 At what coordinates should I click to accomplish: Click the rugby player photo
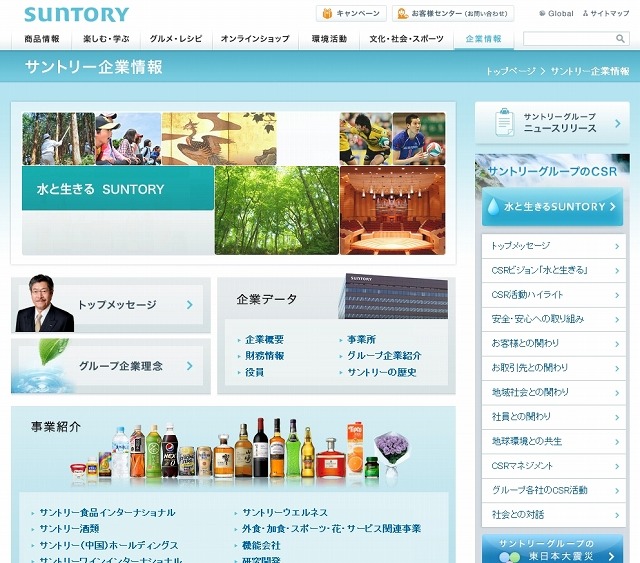coord(366,139)
